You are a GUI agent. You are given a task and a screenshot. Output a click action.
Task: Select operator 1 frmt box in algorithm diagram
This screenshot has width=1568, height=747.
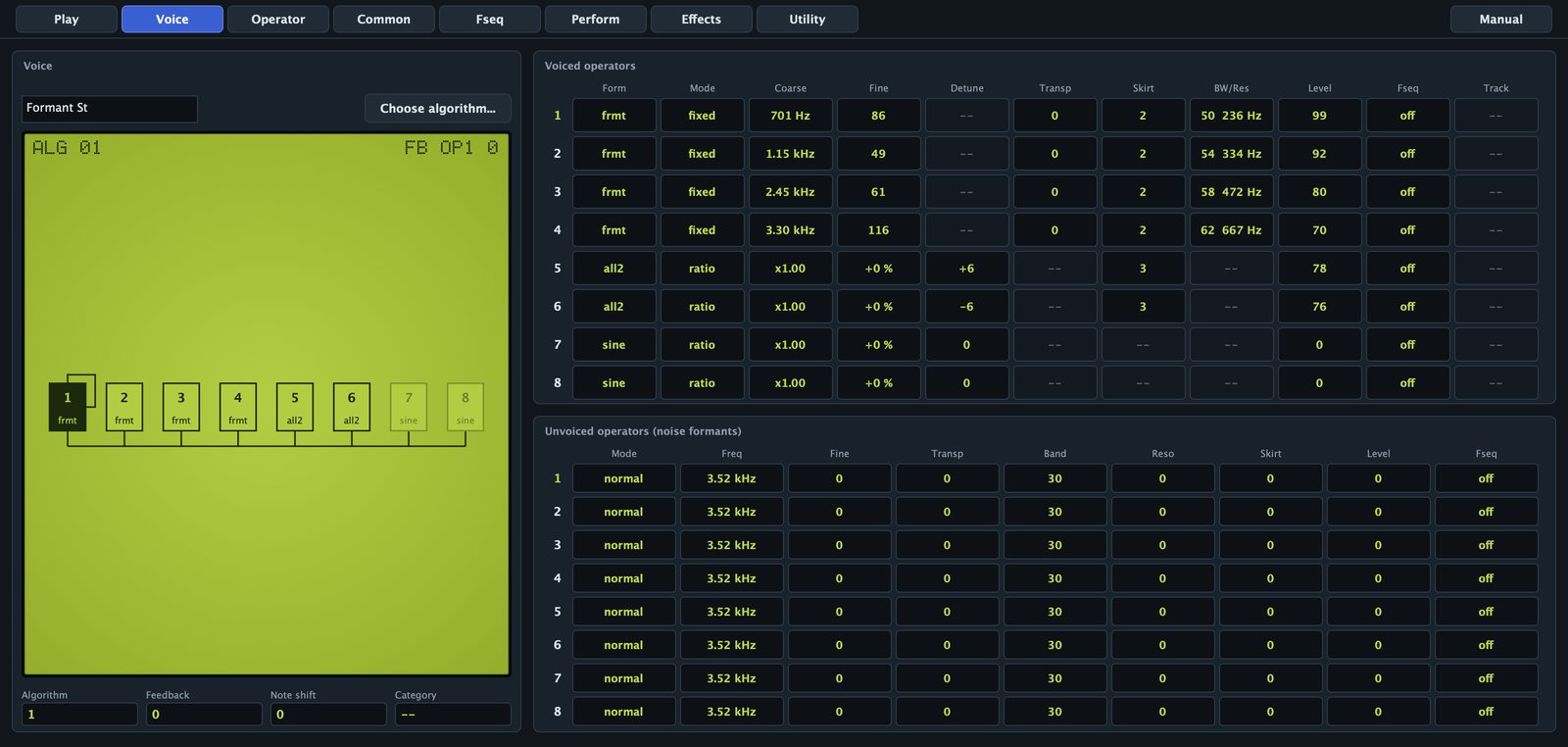(68, 407)
